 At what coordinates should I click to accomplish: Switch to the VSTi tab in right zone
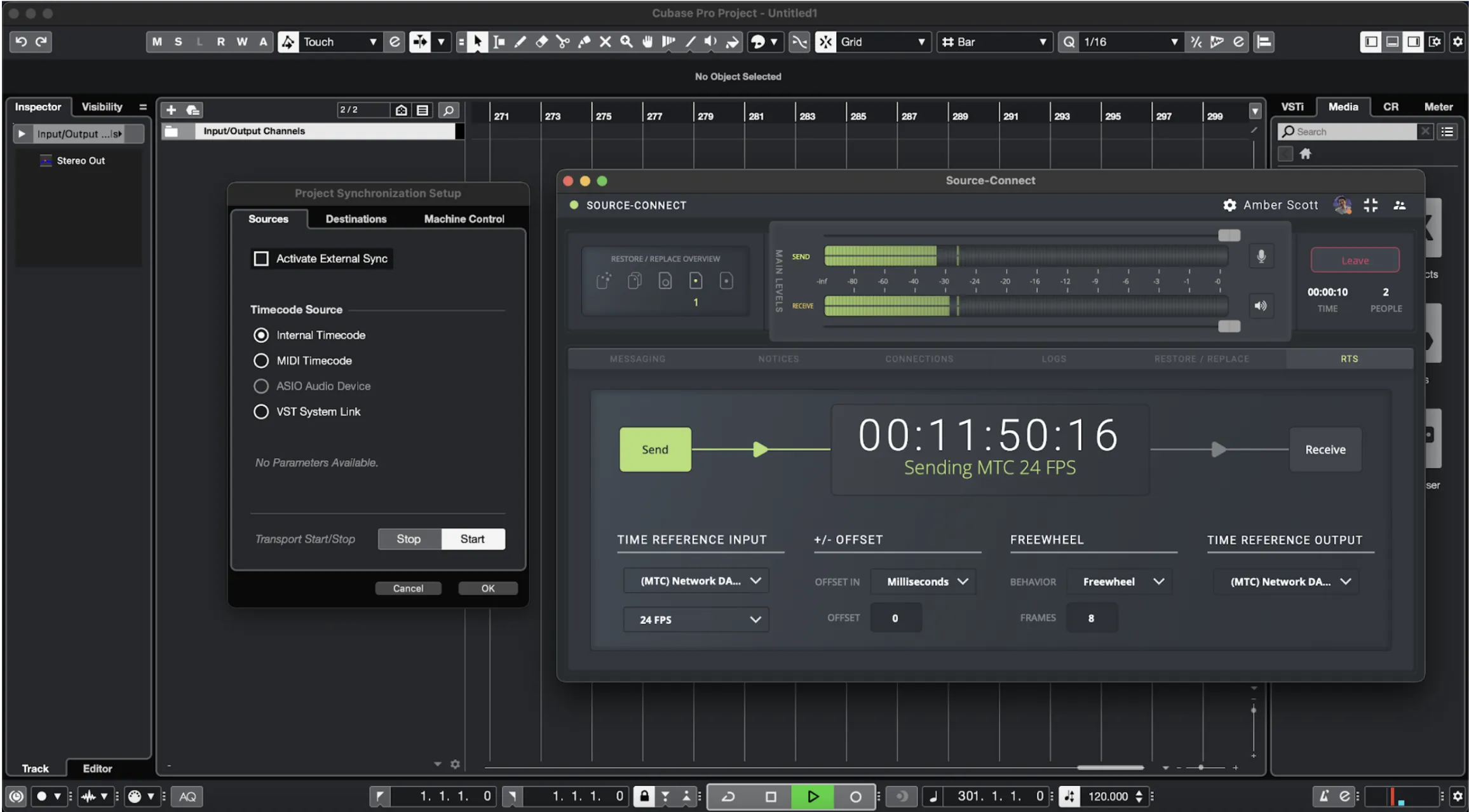[1292, 107]
